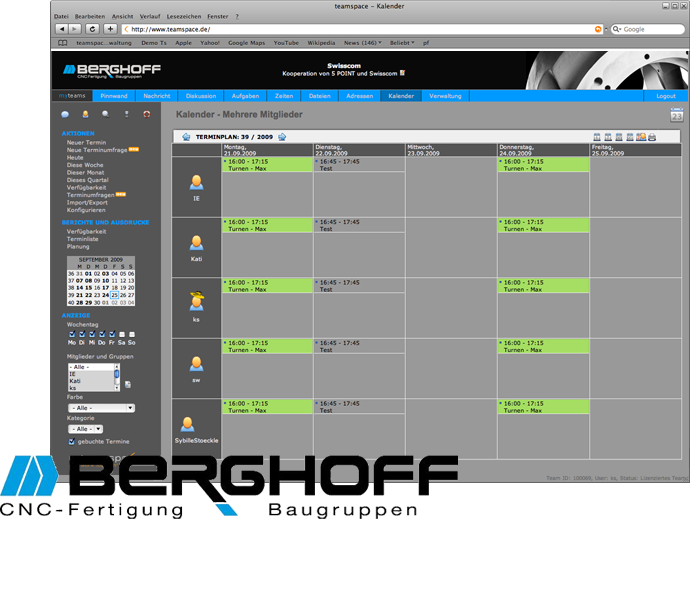The height and width of the screenshot is (600, 690).
Task: Add bookmark with plus button
Action: click(x=110, y=29)
